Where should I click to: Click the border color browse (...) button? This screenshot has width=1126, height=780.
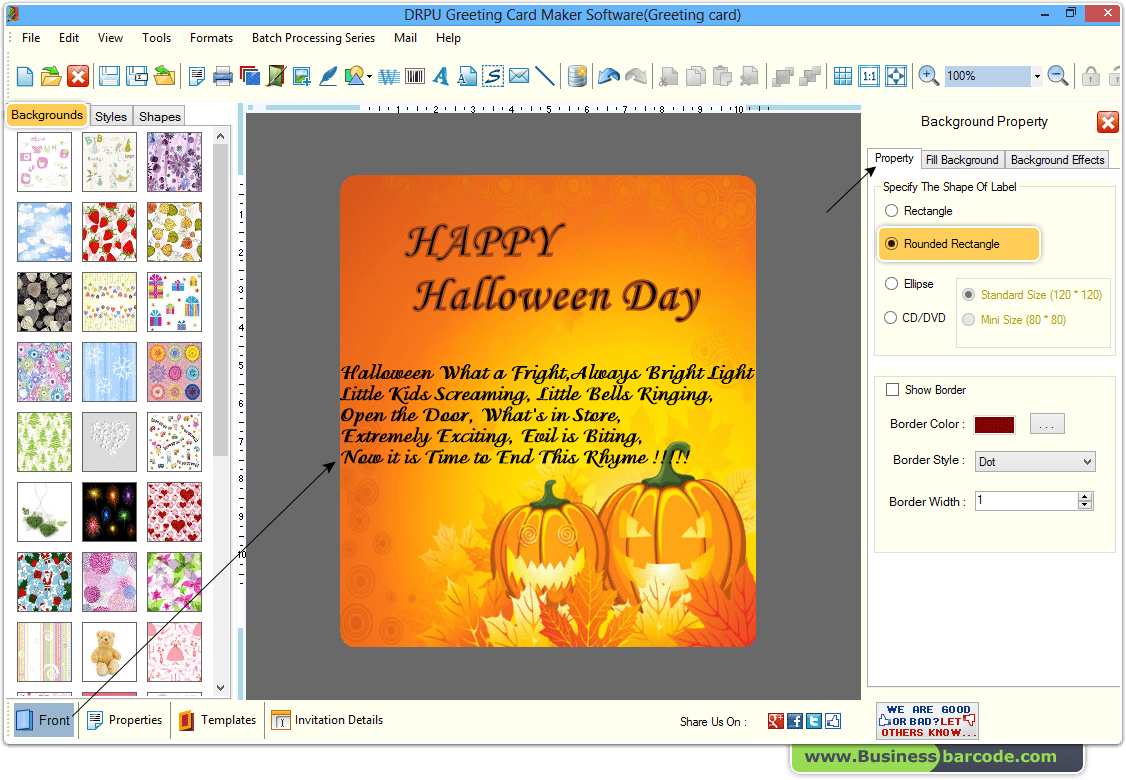pos(1047,424)
